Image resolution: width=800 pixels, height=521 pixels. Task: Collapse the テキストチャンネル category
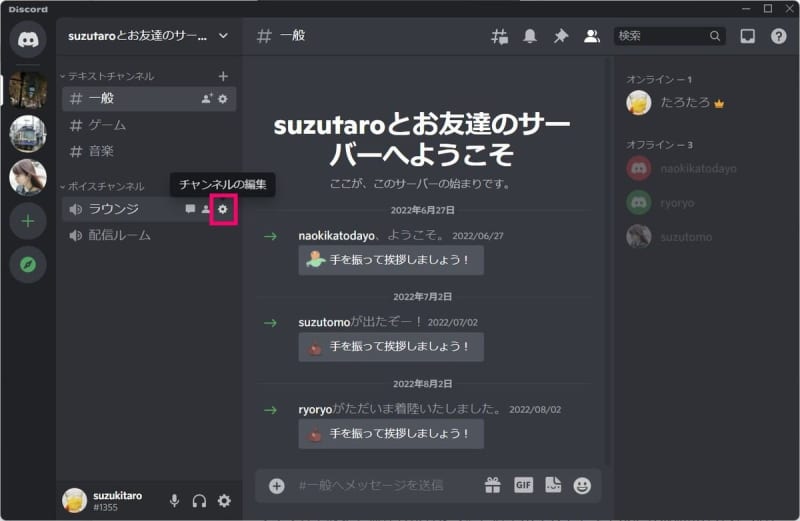point(110,76)
